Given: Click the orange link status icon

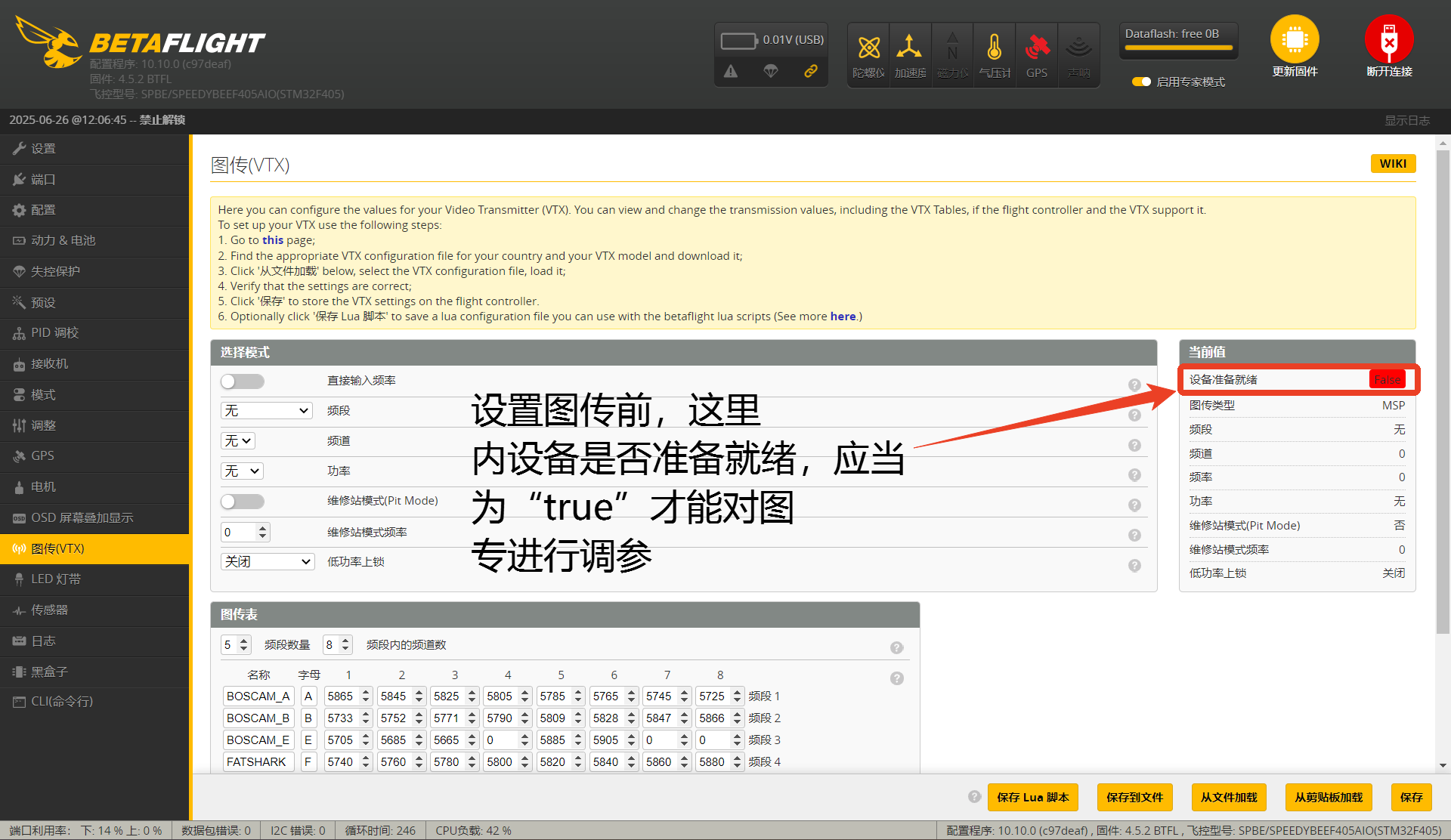Looking at the screenshot, I should click(810, 71).
